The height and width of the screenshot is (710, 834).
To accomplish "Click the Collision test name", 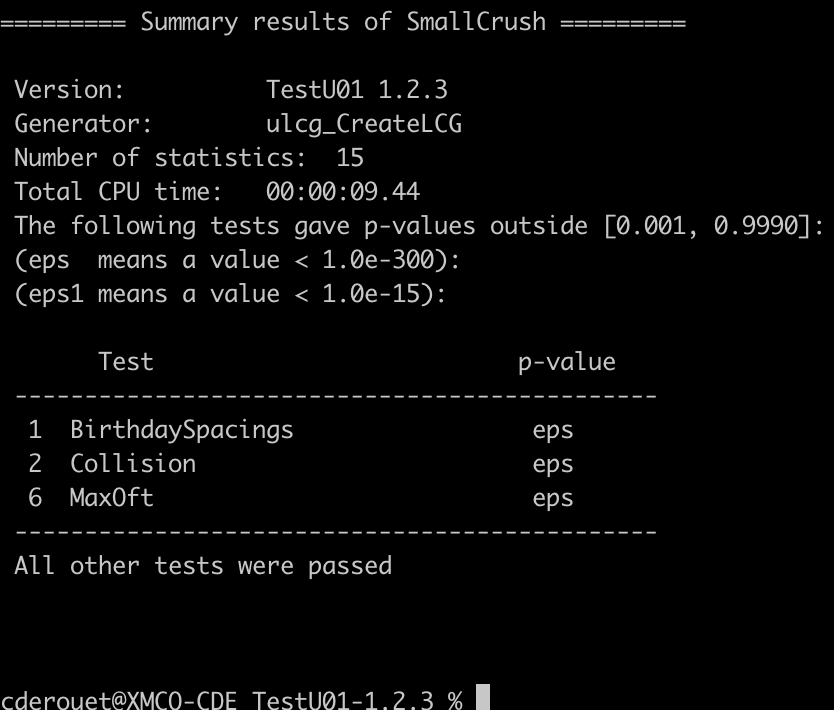I will coord(133,464).
